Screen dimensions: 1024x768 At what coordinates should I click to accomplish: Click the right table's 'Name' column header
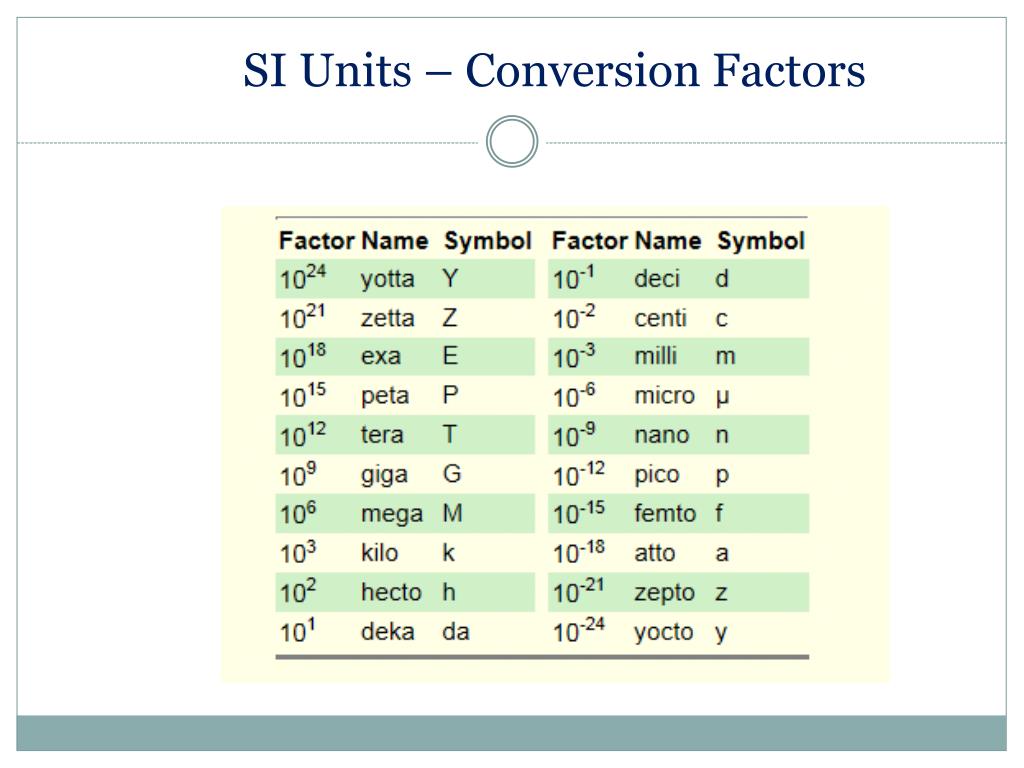click(667, 240)
